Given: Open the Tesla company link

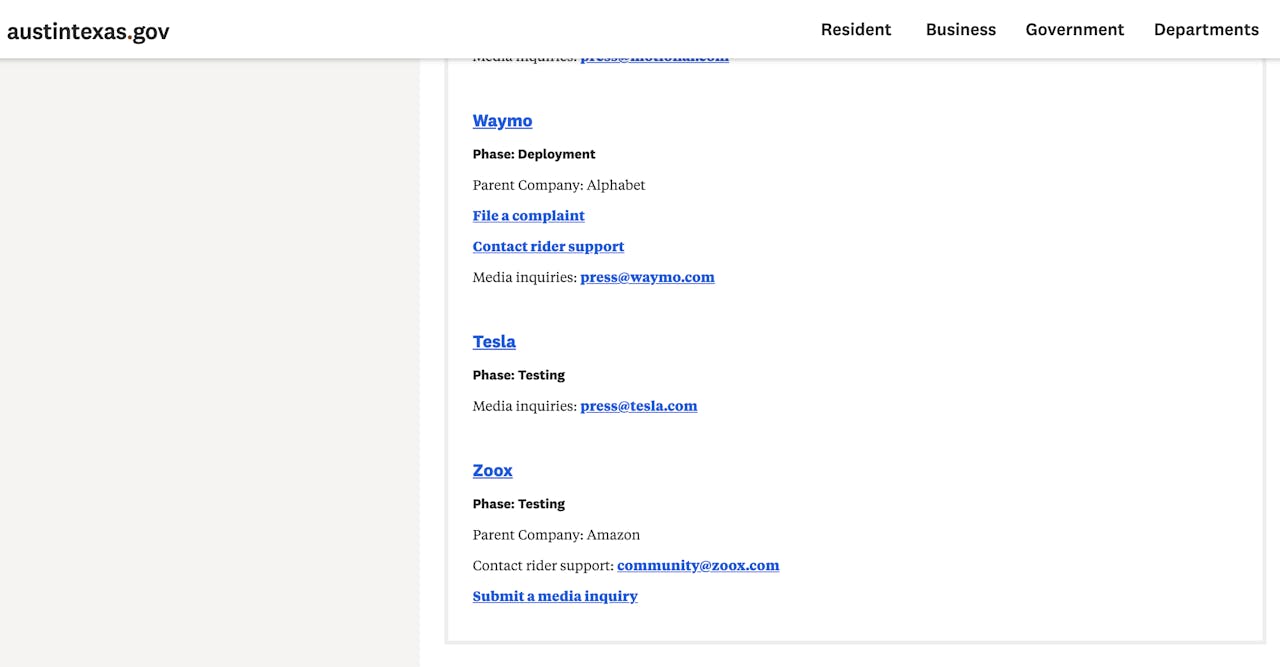Looking at the screenshot, I should [494, 341].
